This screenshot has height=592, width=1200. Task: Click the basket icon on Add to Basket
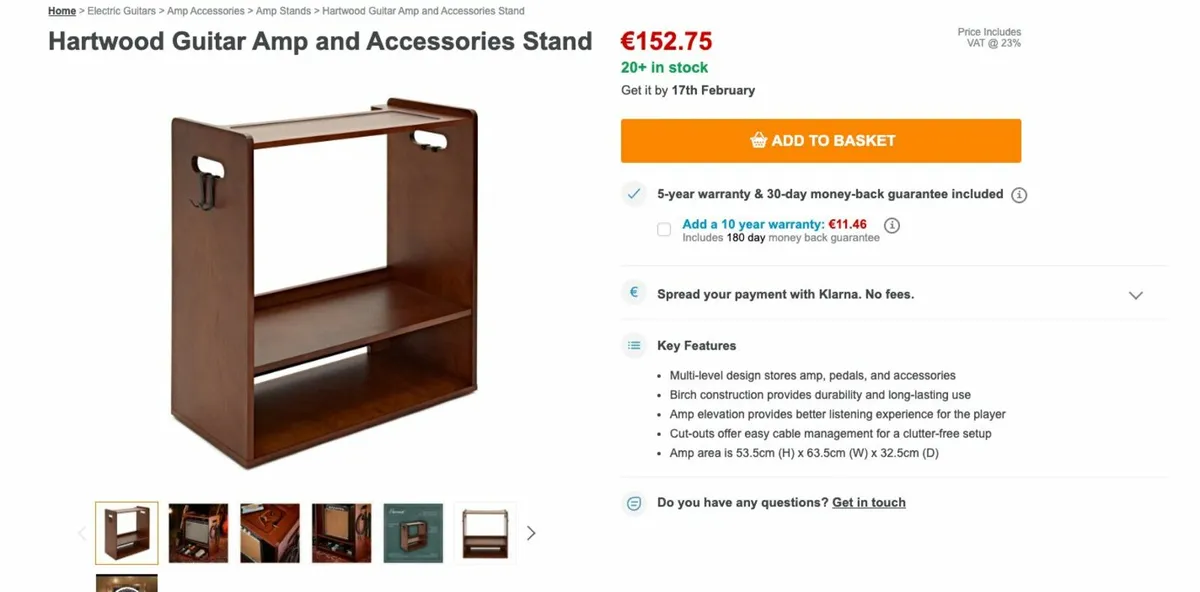click(760, 140)
